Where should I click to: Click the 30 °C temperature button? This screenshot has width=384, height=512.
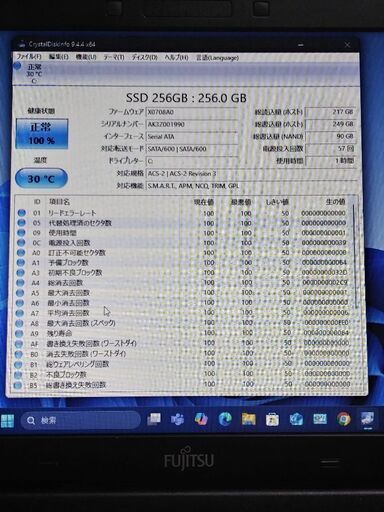click(41, 179)
